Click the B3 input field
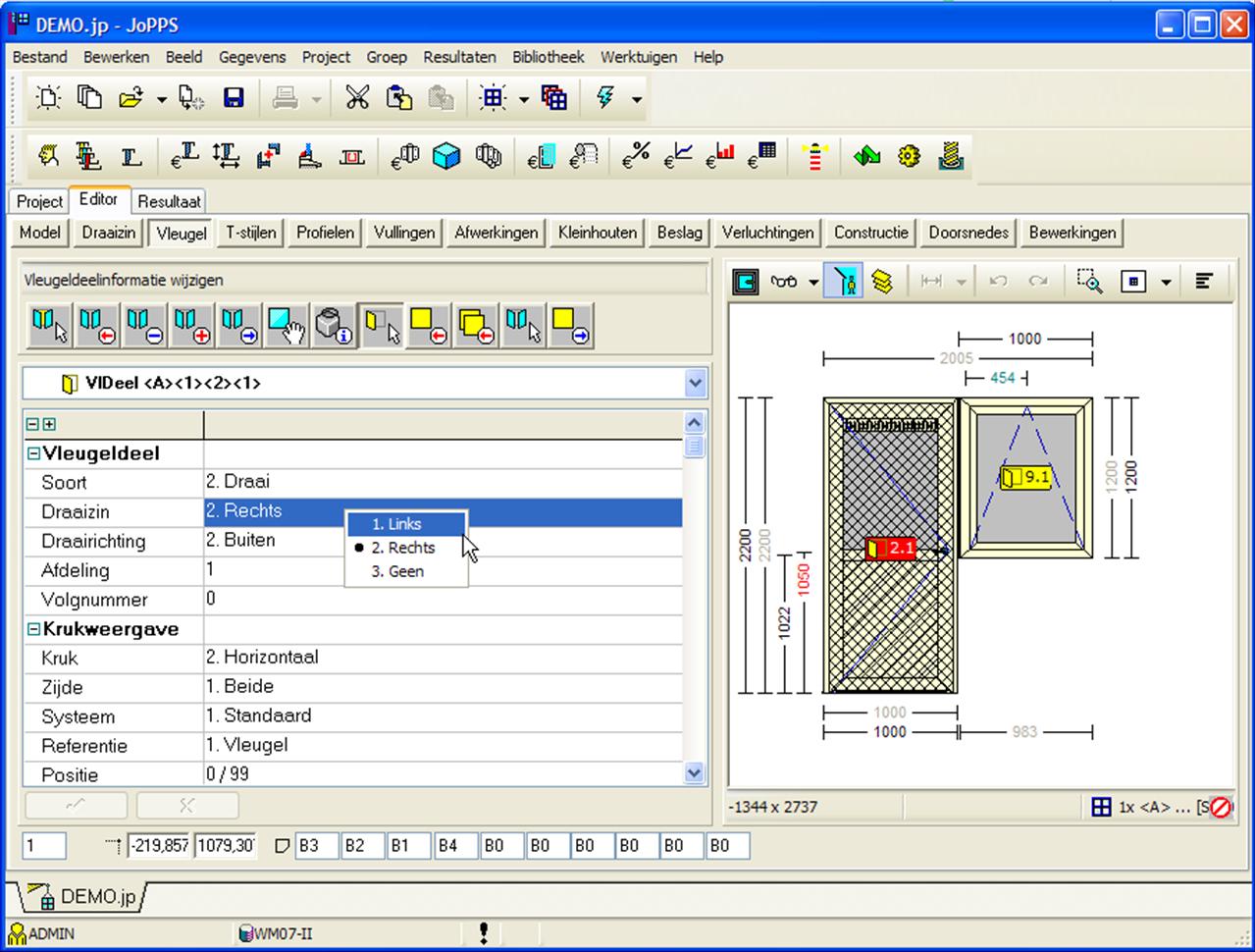Viewport: 1255px width, 952px height. (x=316, y=846)
